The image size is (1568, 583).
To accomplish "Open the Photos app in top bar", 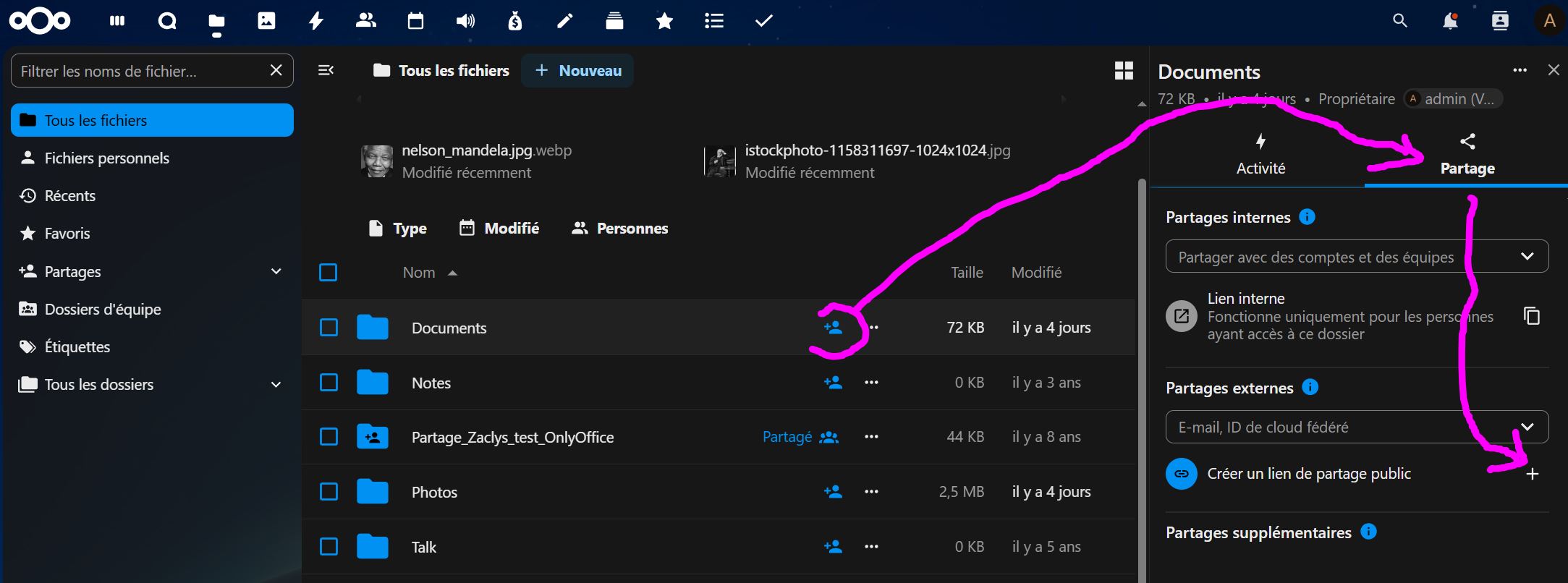I will click(266, 21).
